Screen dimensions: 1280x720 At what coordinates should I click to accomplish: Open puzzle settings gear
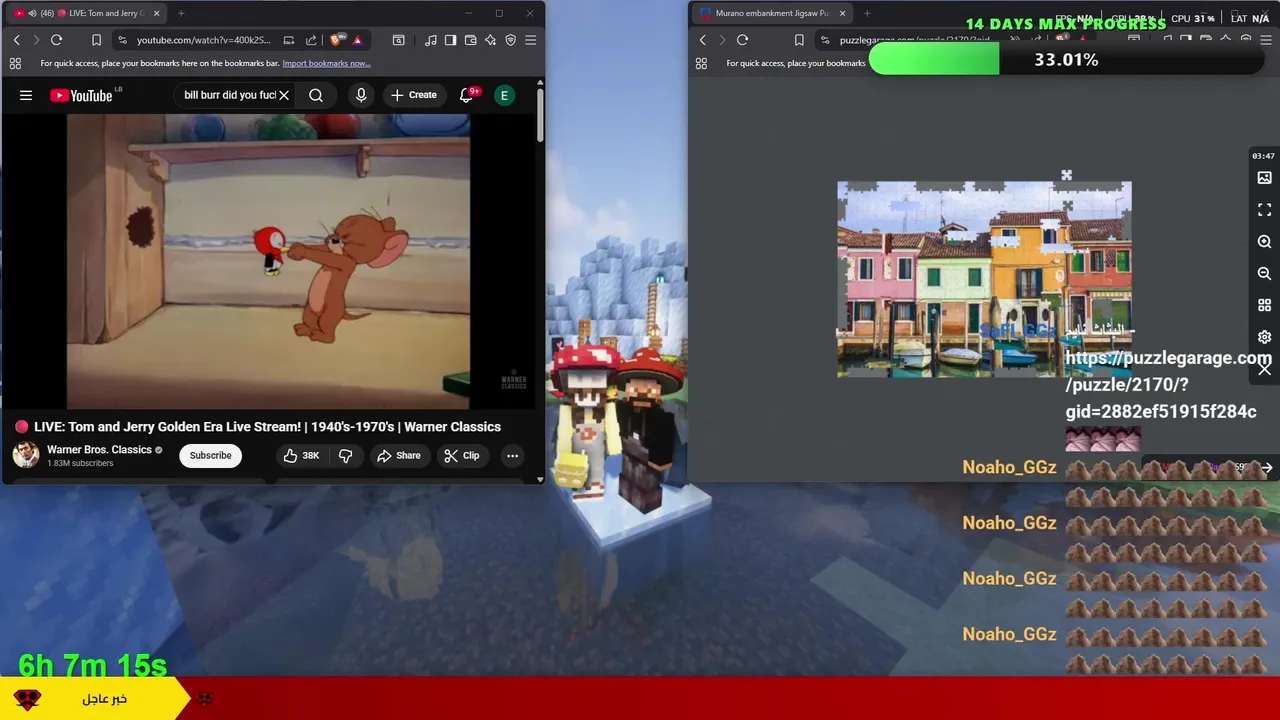1264,337
